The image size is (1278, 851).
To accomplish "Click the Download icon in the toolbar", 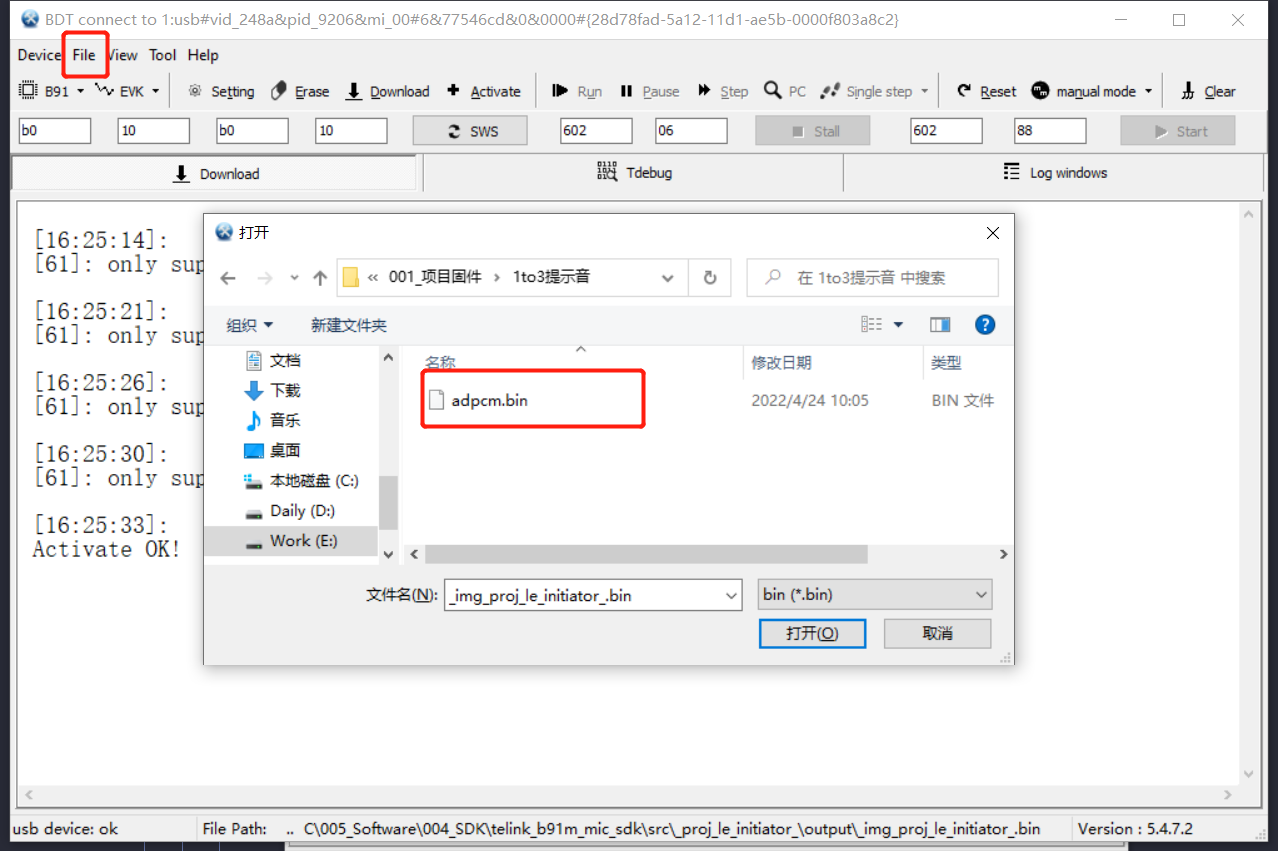I will pos(354,91).
